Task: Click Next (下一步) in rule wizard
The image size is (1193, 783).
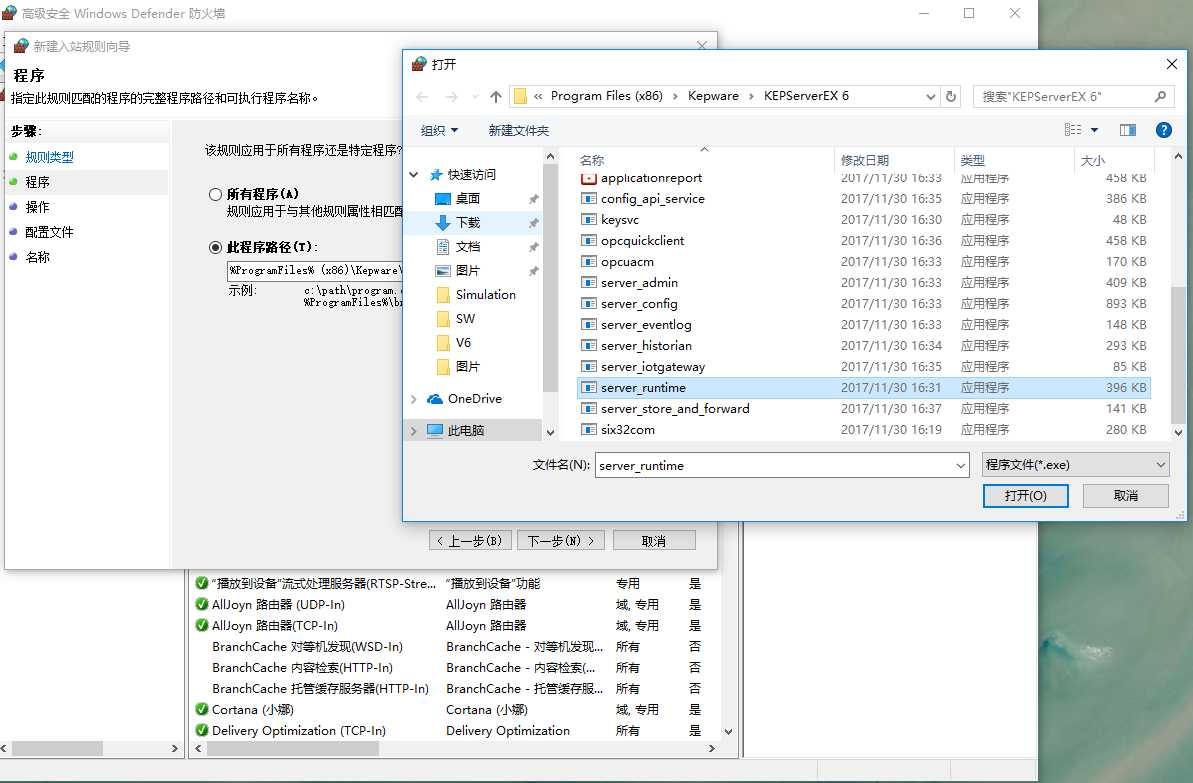Action: click(x=561, y=540)
